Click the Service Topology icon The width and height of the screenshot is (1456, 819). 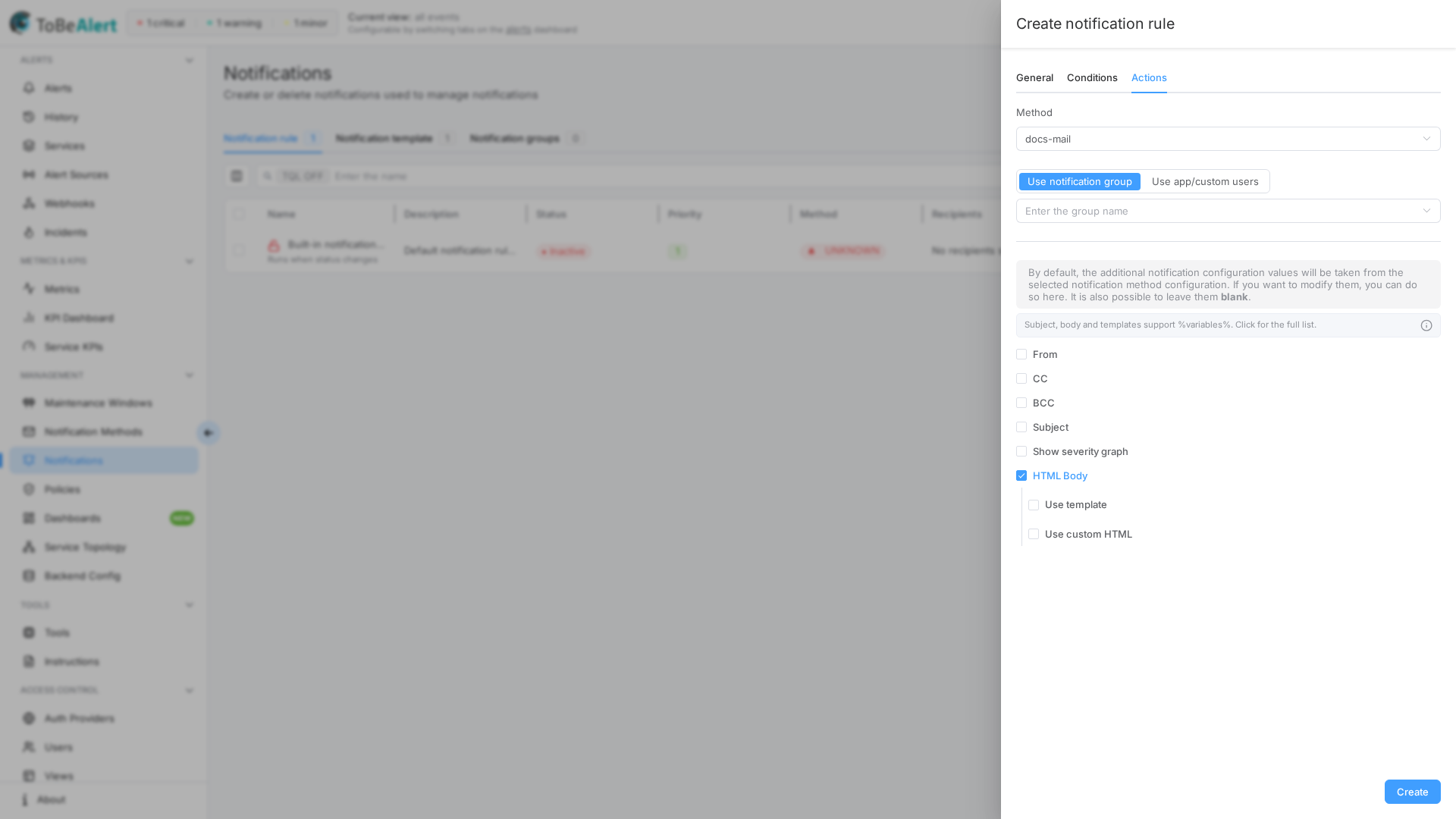[x=29, y=547]
